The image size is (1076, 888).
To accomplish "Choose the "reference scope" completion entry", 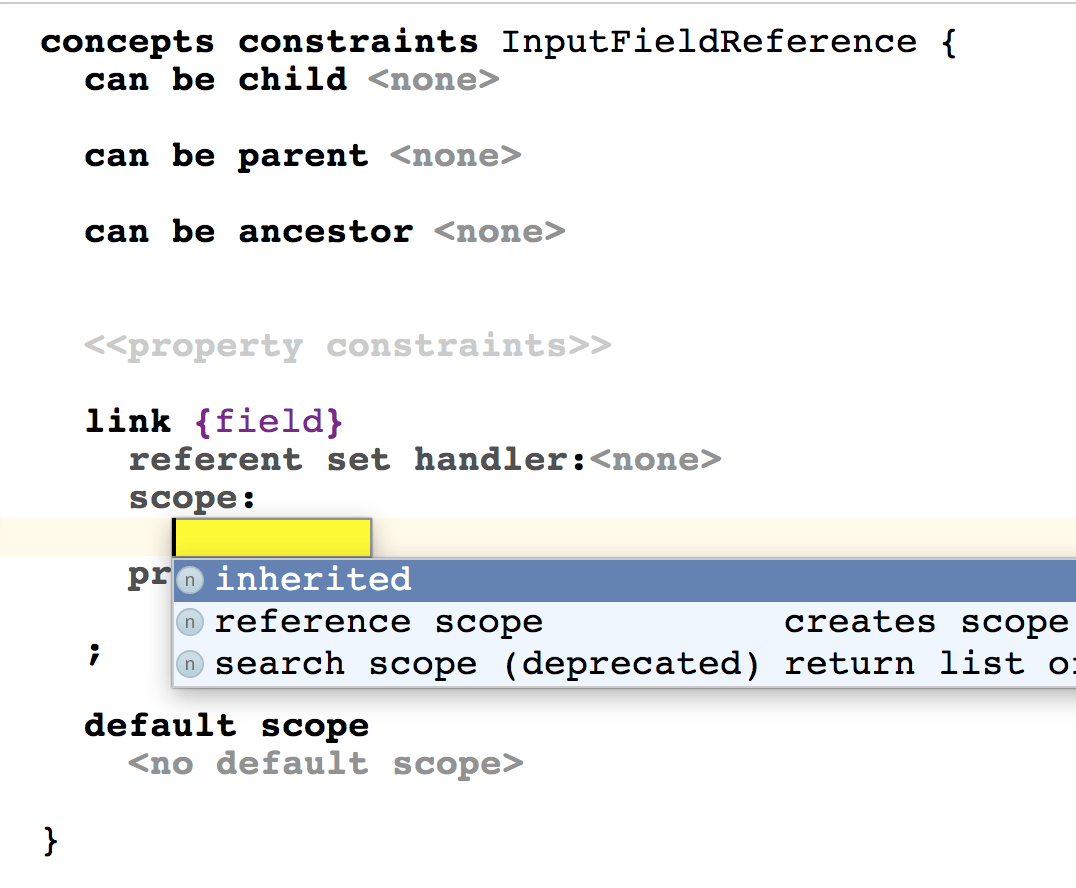I will (378, 622).
